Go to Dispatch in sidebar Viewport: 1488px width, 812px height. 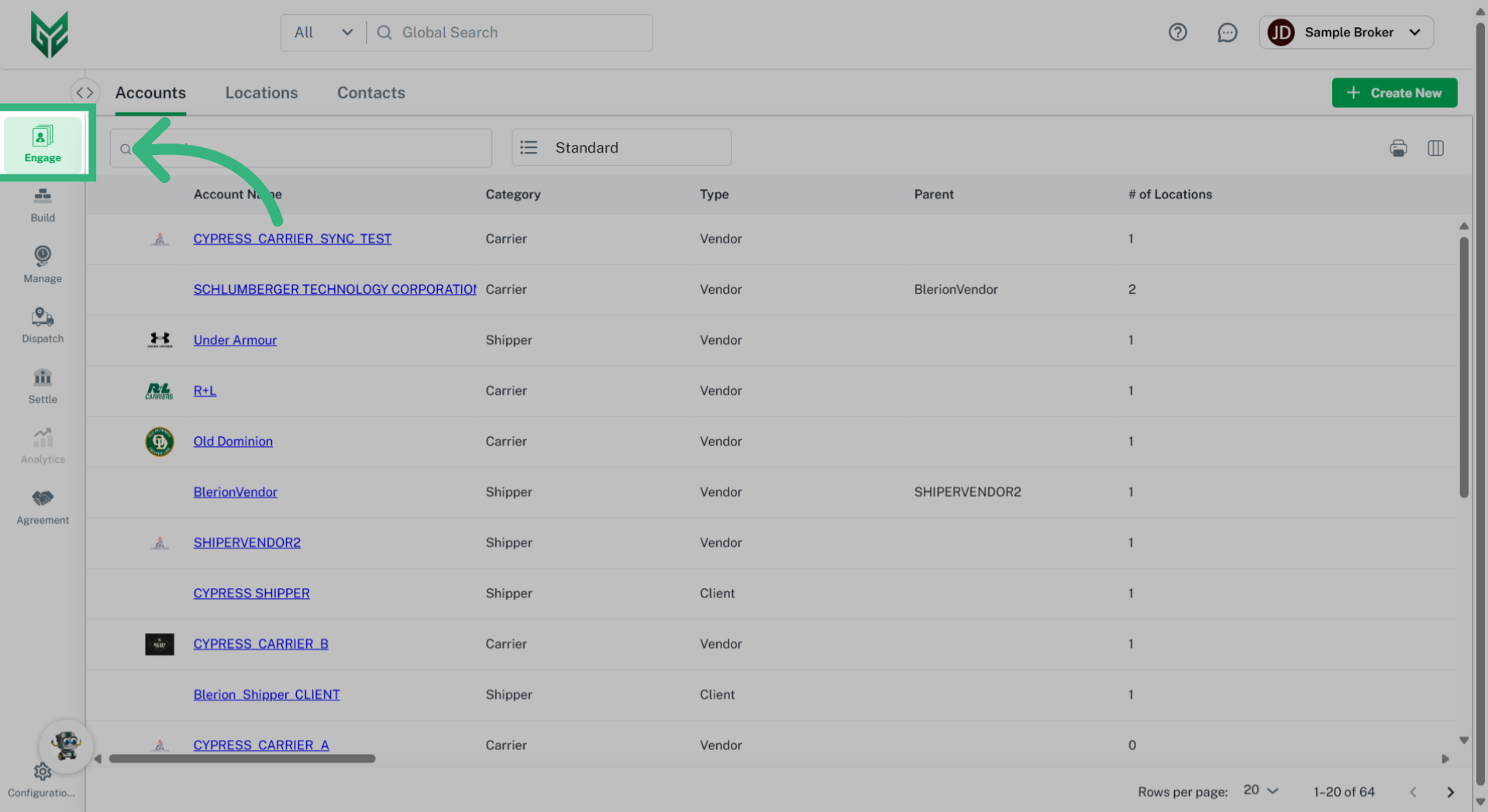[x=43, y=325]
